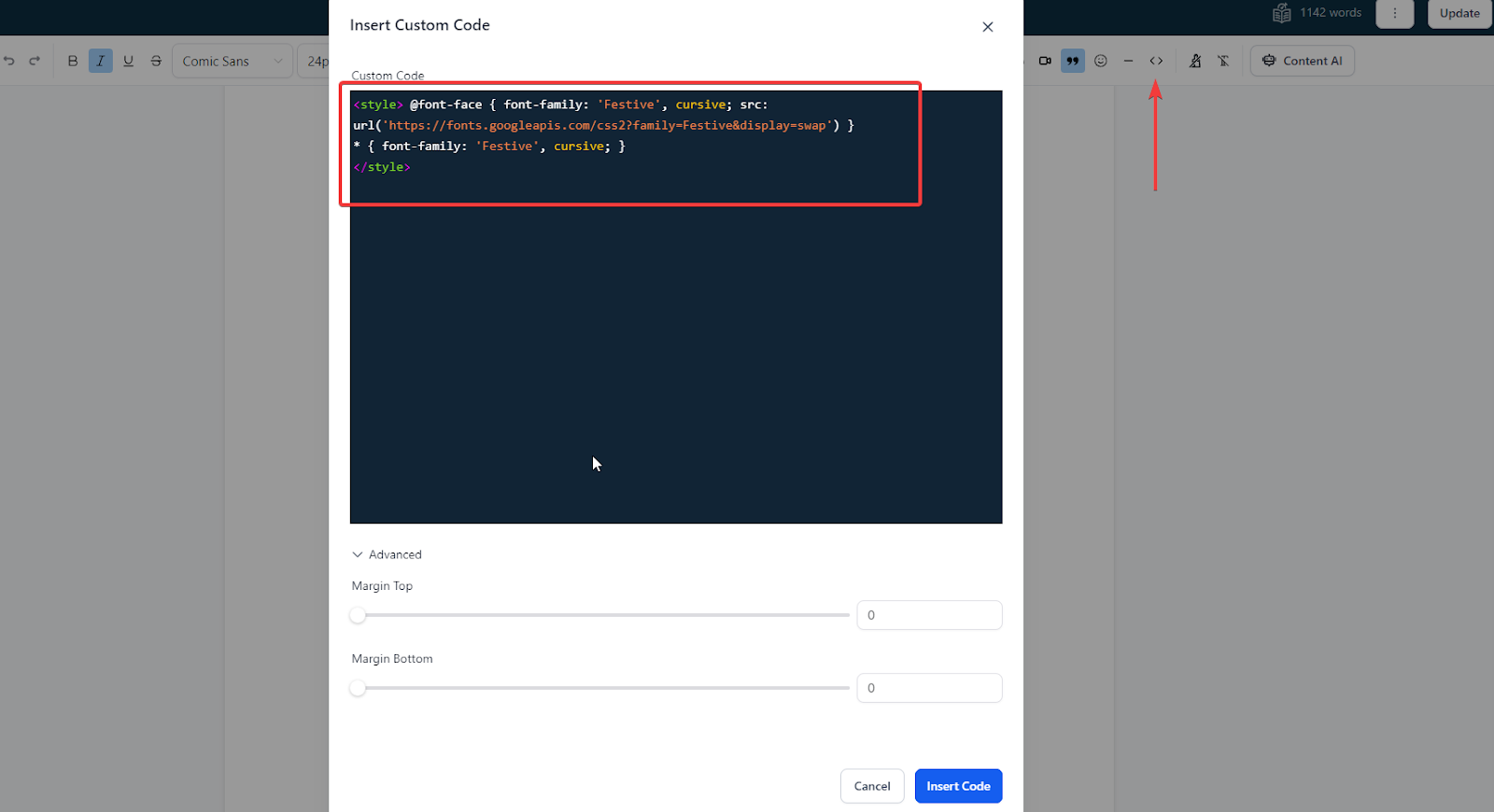Click the undo arrow icon
This screenshot has width=1494, height=812.
[9, 61]
